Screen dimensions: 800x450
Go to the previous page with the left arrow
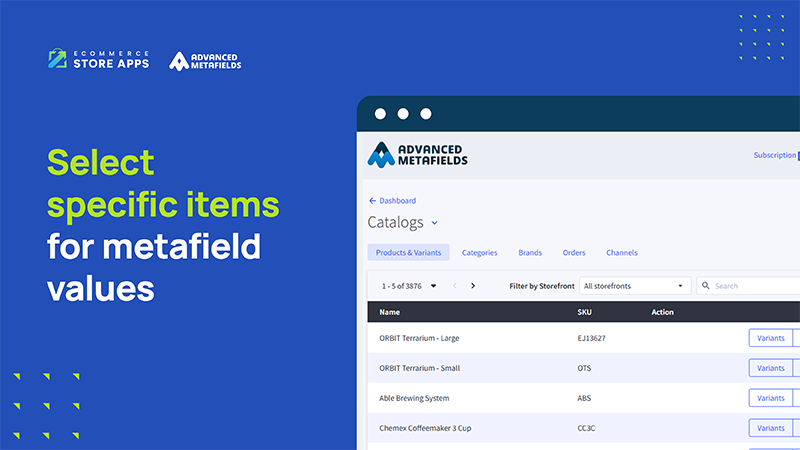pos(455,286)
